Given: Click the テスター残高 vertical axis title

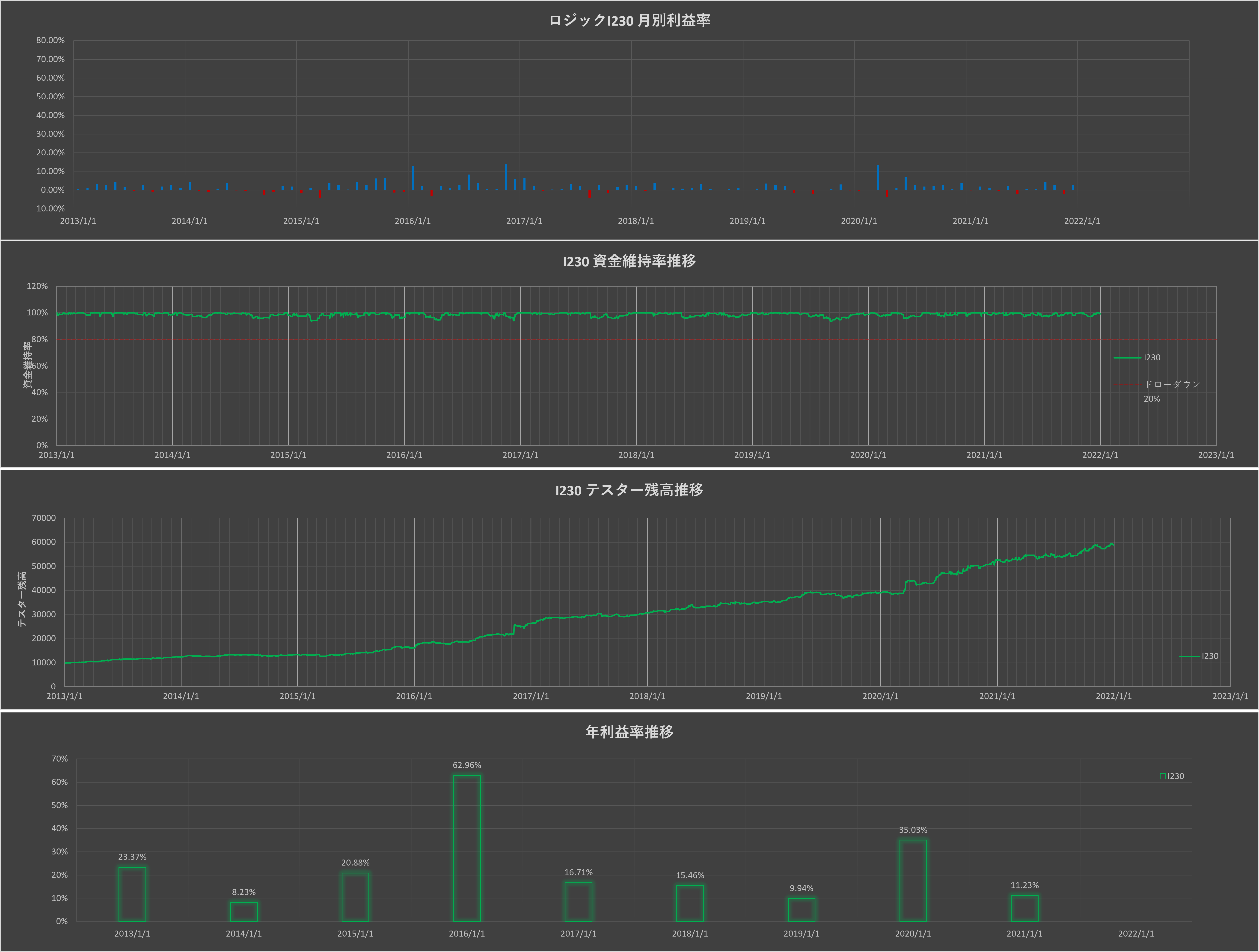Looking at the screenshot, I should coord(22,599).
